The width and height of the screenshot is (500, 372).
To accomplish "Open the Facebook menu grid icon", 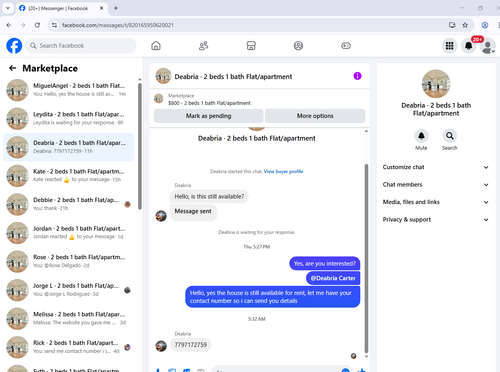I will tap(449, 46).
